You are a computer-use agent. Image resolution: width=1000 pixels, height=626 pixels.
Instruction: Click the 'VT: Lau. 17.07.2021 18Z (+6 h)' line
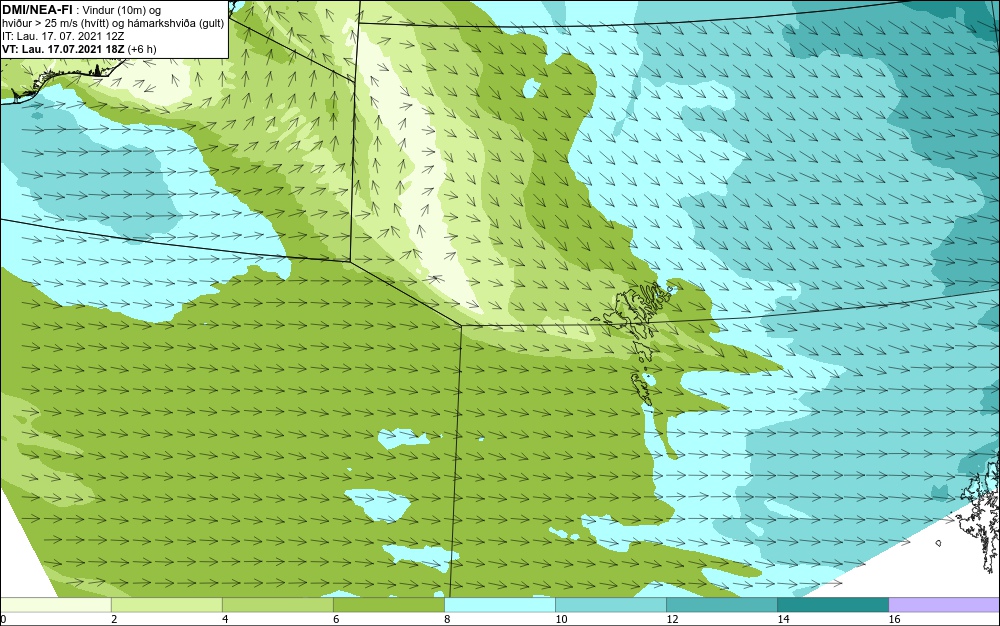79,49
